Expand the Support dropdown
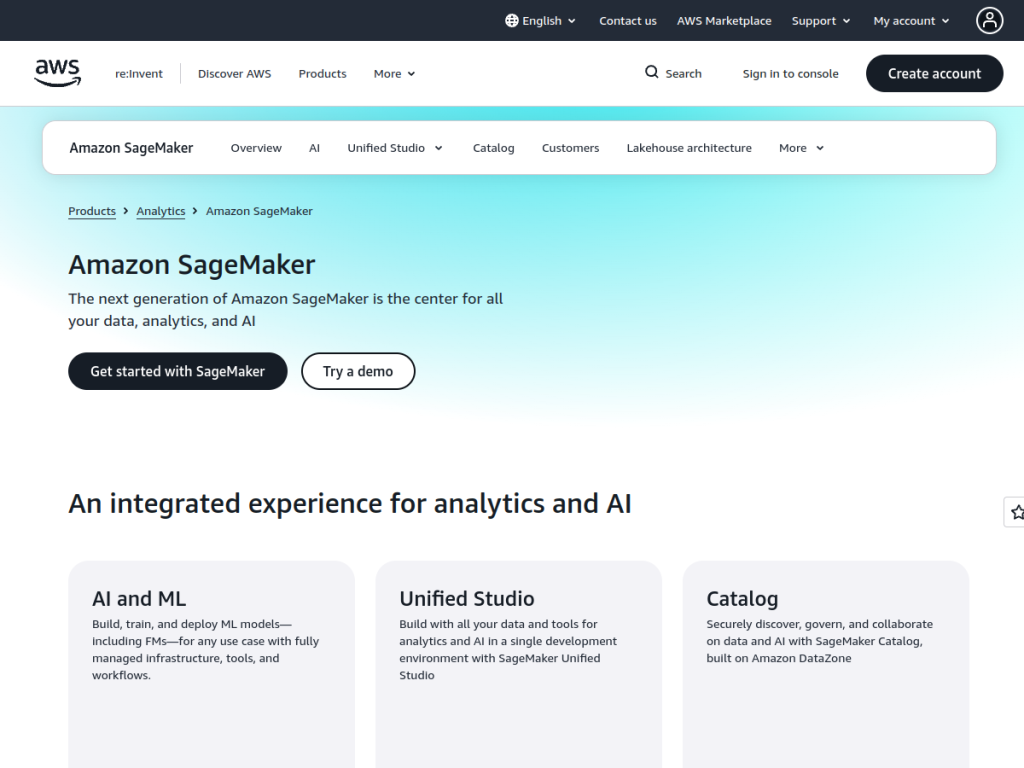This screenshot has height=768, width=1024. point(821,21)
